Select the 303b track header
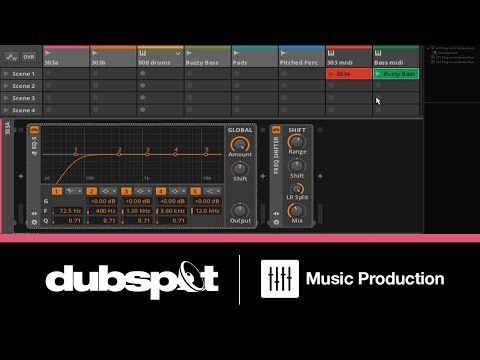 (113, 57)
